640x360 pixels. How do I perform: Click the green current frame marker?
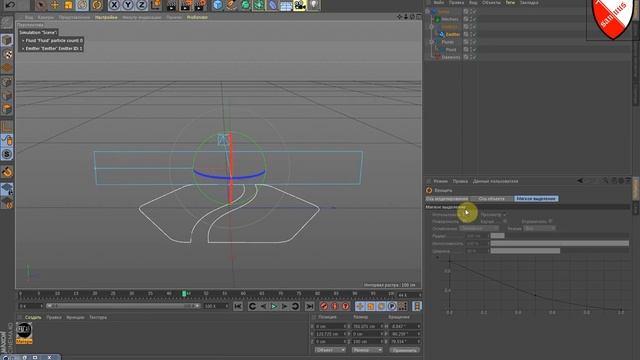click(x=184, y=293)
